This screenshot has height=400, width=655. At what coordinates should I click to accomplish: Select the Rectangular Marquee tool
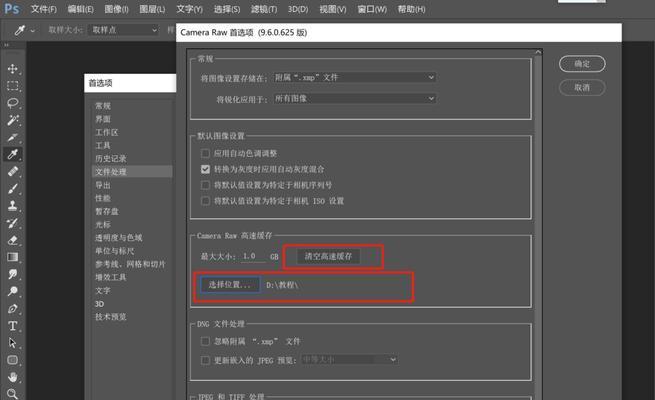click(x=13, y=86)
